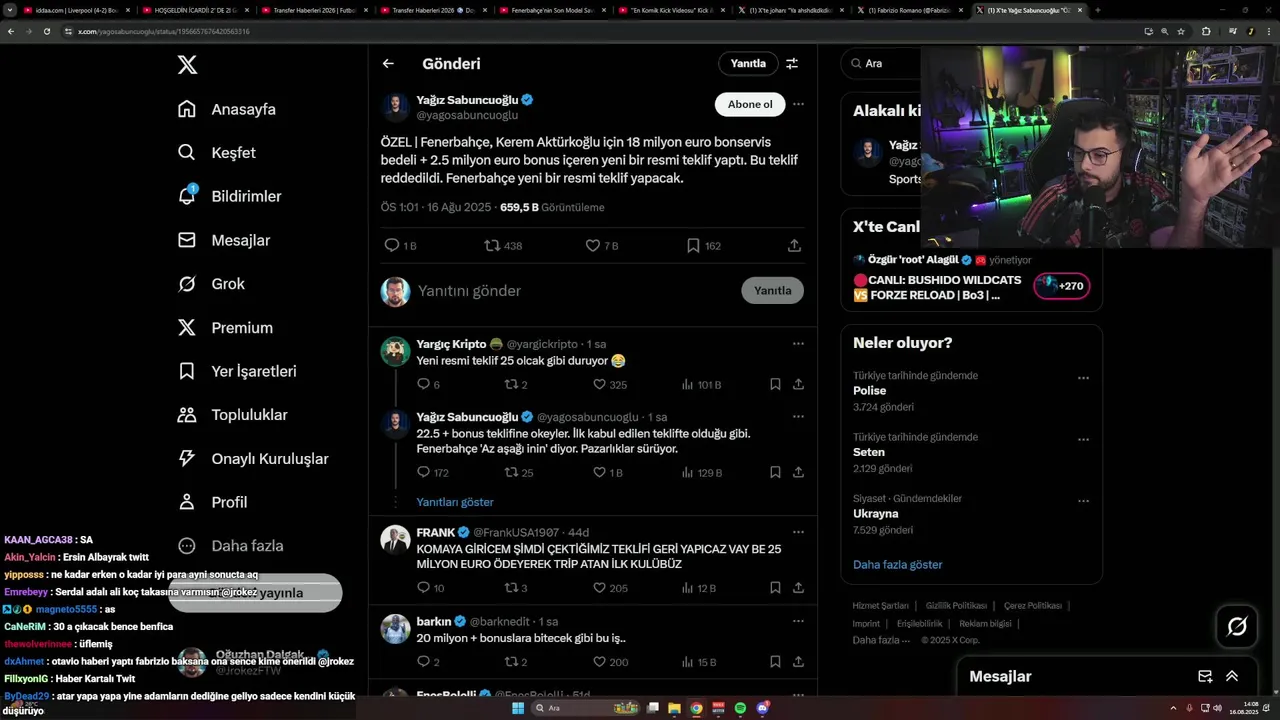Open more options for Ukrayna trend
The image size is (1280, 720).
(1083, 500)
